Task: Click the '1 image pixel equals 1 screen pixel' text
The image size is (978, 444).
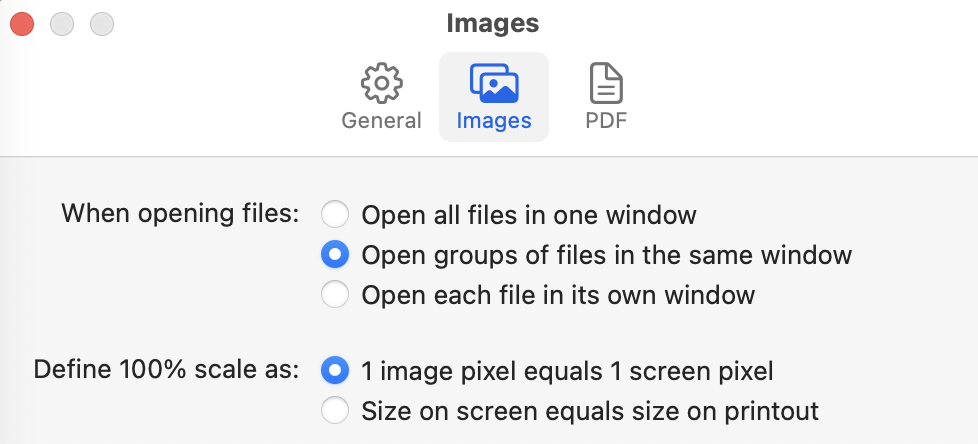Action: click(x=567, y=371)
